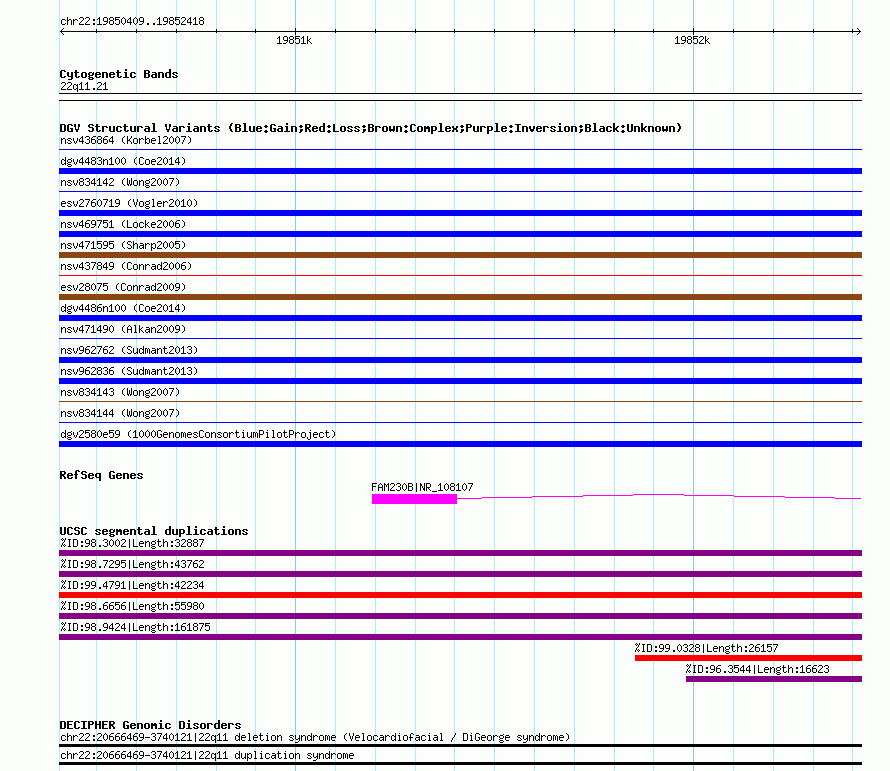Select the DECIPHER Genomic Disorders track title
The image size is (890, 771).
pos(150,725)
